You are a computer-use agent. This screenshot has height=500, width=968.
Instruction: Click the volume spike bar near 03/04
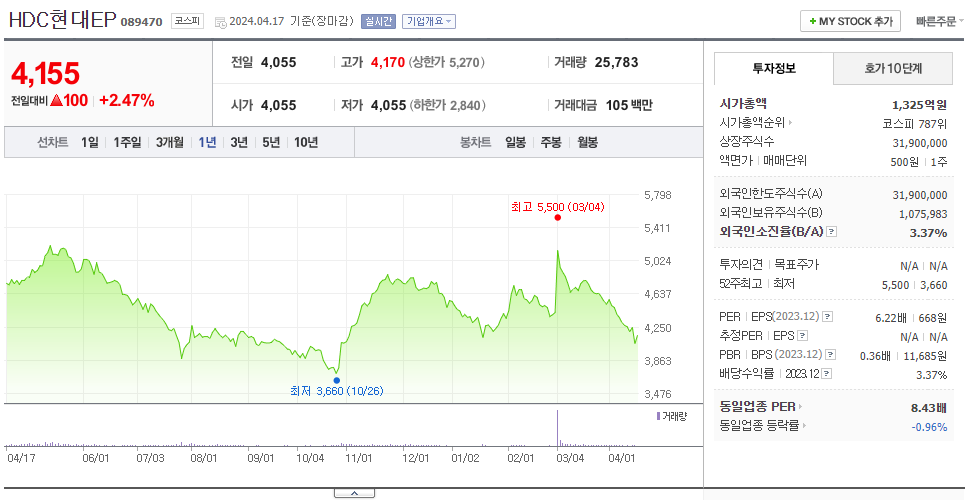[x=557, y=428]
